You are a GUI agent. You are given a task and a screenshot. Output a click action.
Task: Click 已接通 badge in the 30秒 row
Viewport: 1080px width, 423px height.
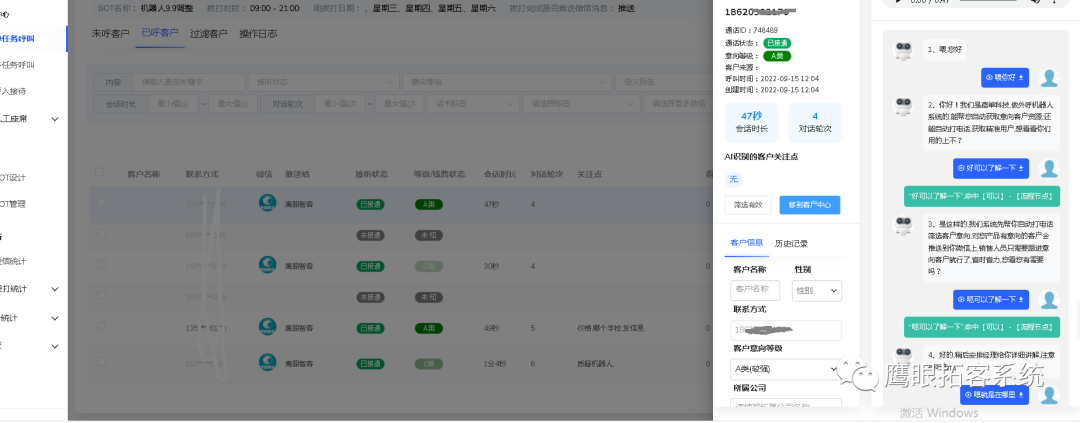point(370,266)
